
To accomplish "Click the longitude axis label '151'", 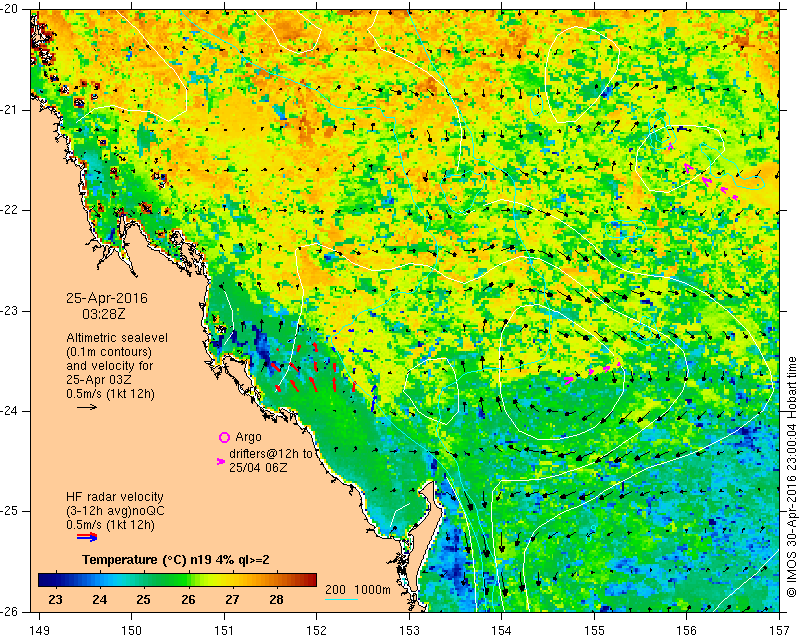I will (x=224, y=631).
